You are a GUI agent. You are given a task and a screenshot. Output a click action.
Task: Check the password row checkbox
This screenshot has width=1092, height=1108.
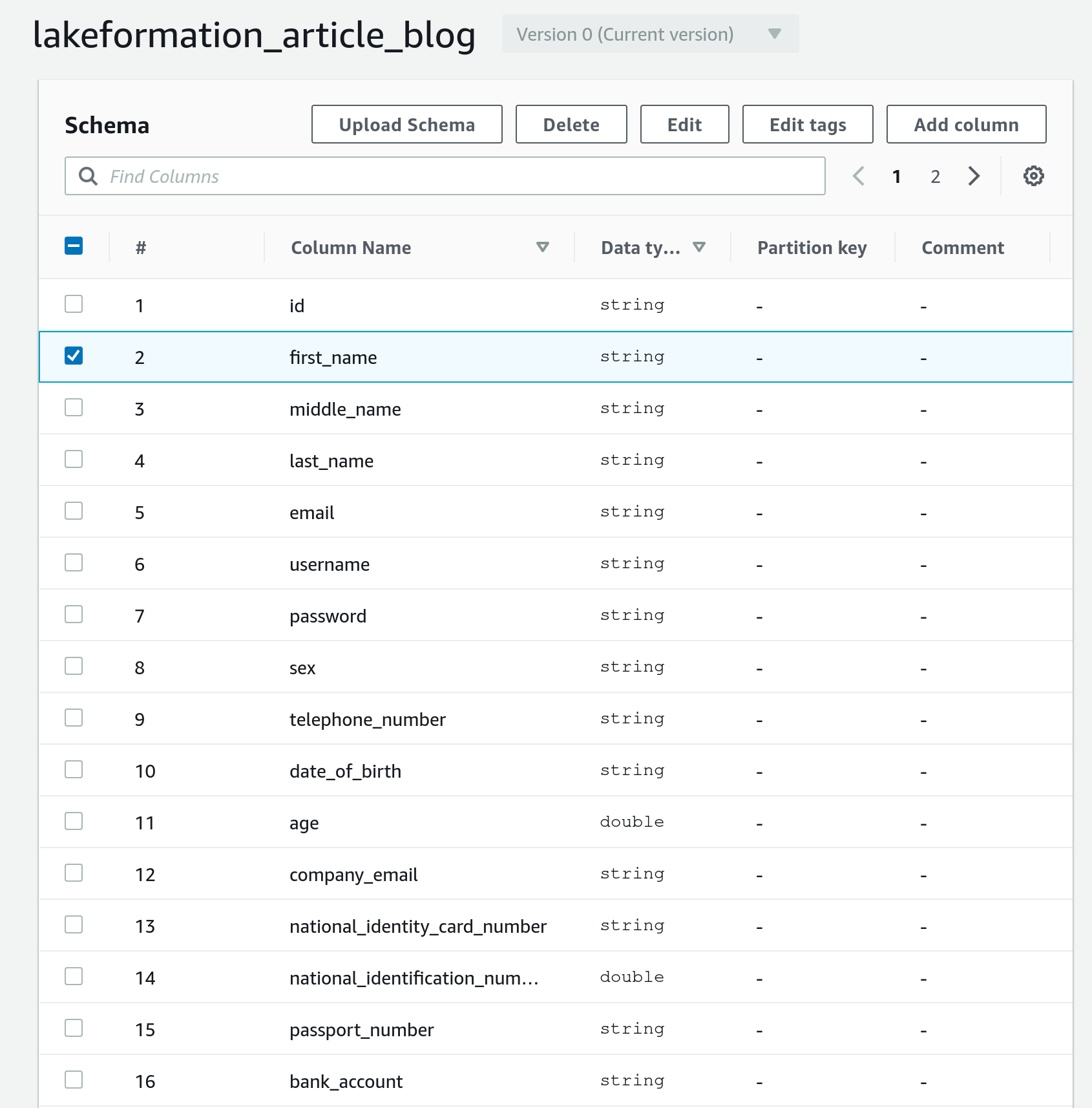(74, 614)
